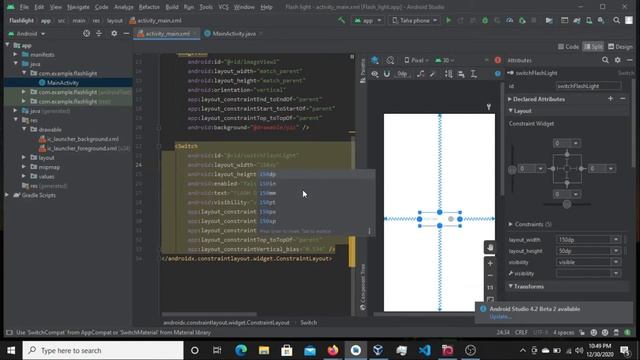Click the orientation for preview icon
Screen dimensions: 640x360
tap(390, 60)
